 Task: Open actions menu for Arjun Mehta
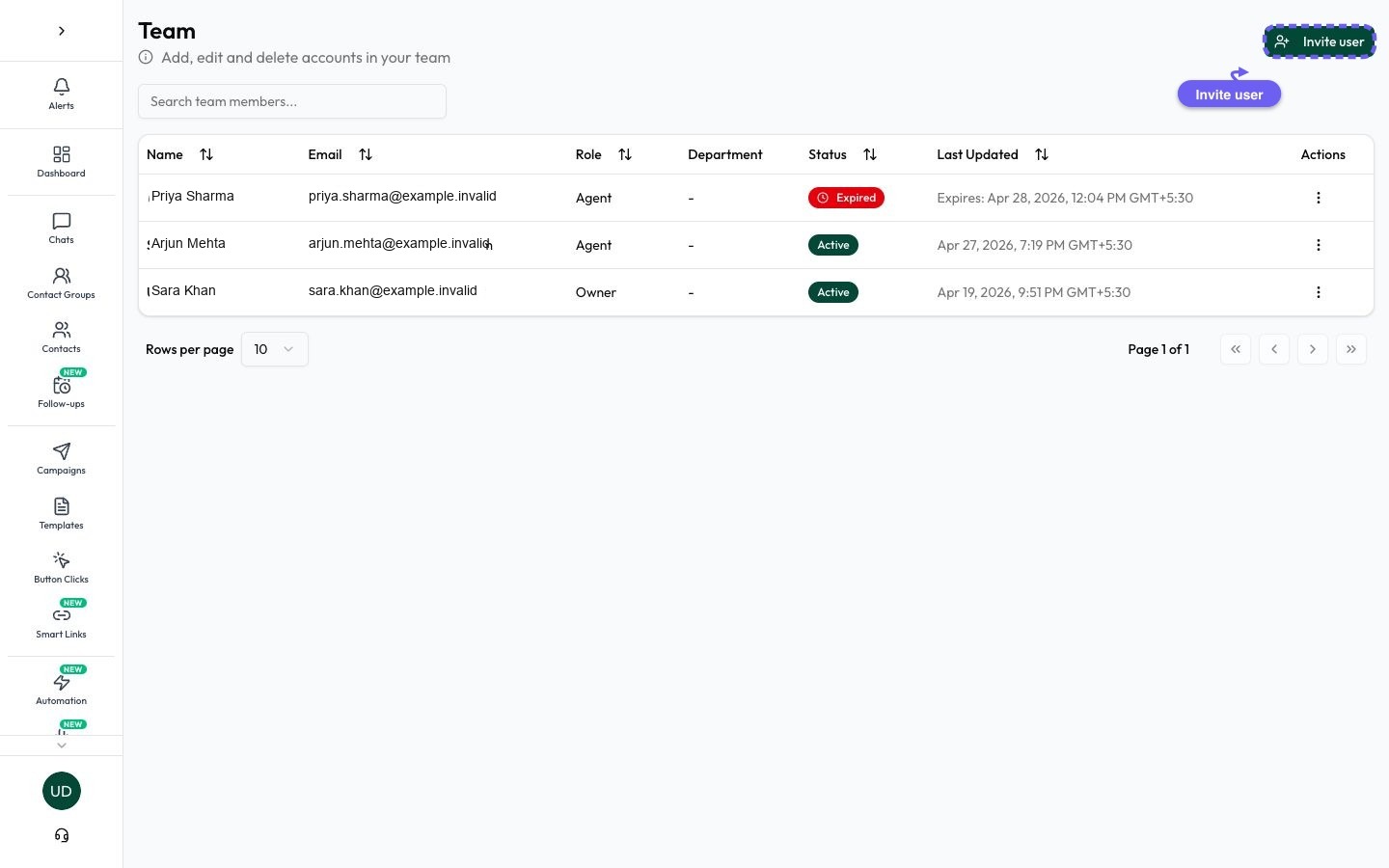click(1319, 245)
